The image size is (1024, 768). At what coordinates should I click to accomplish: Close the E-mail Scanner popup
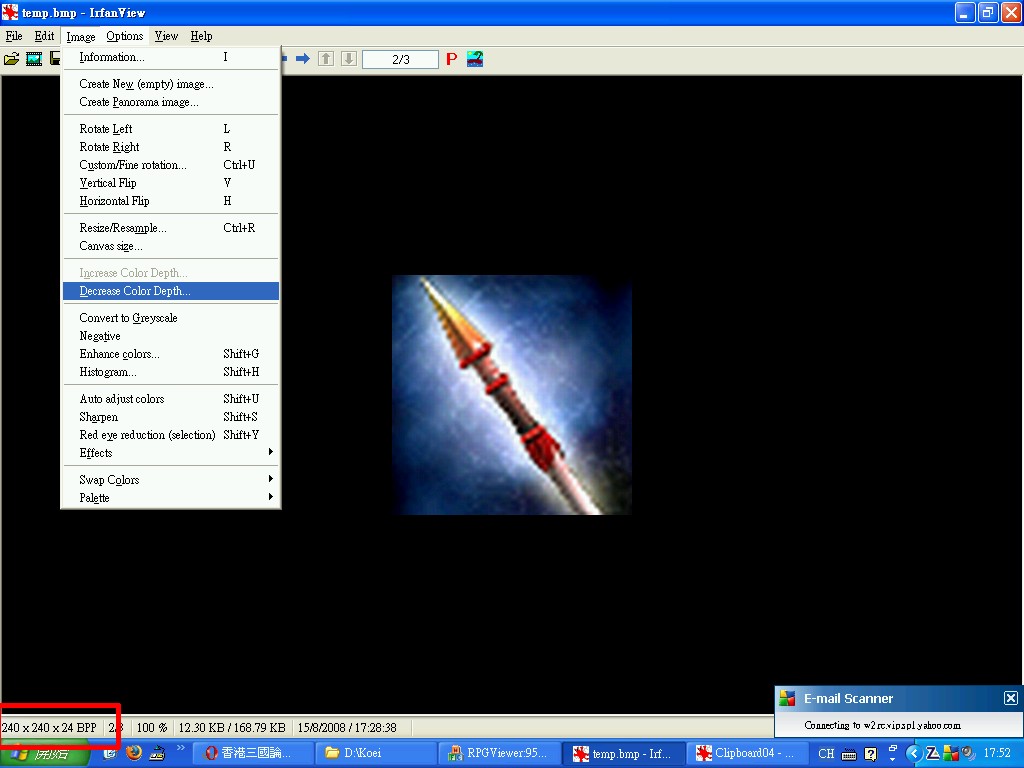1010,698
